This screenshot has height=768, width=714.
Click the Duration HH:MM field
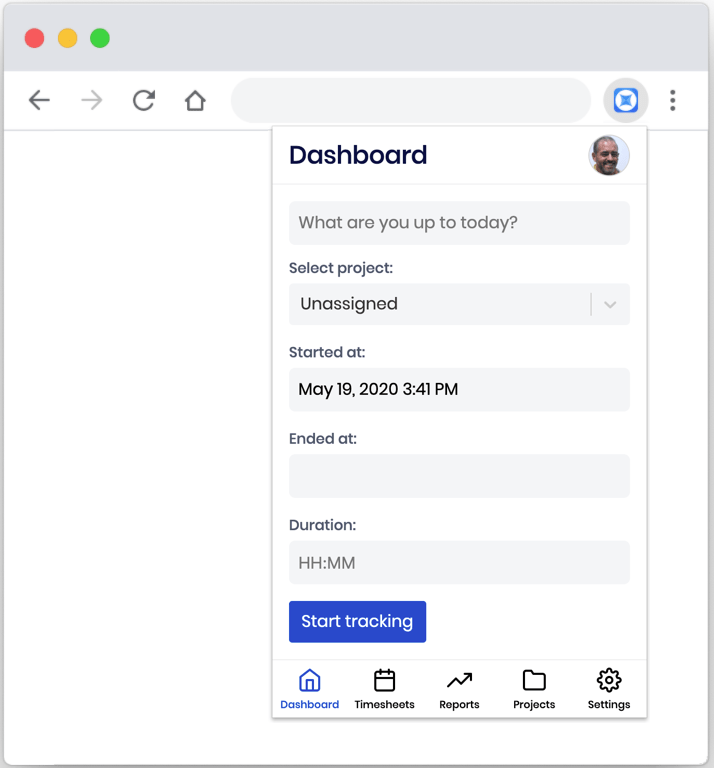(x=459, y=562)
